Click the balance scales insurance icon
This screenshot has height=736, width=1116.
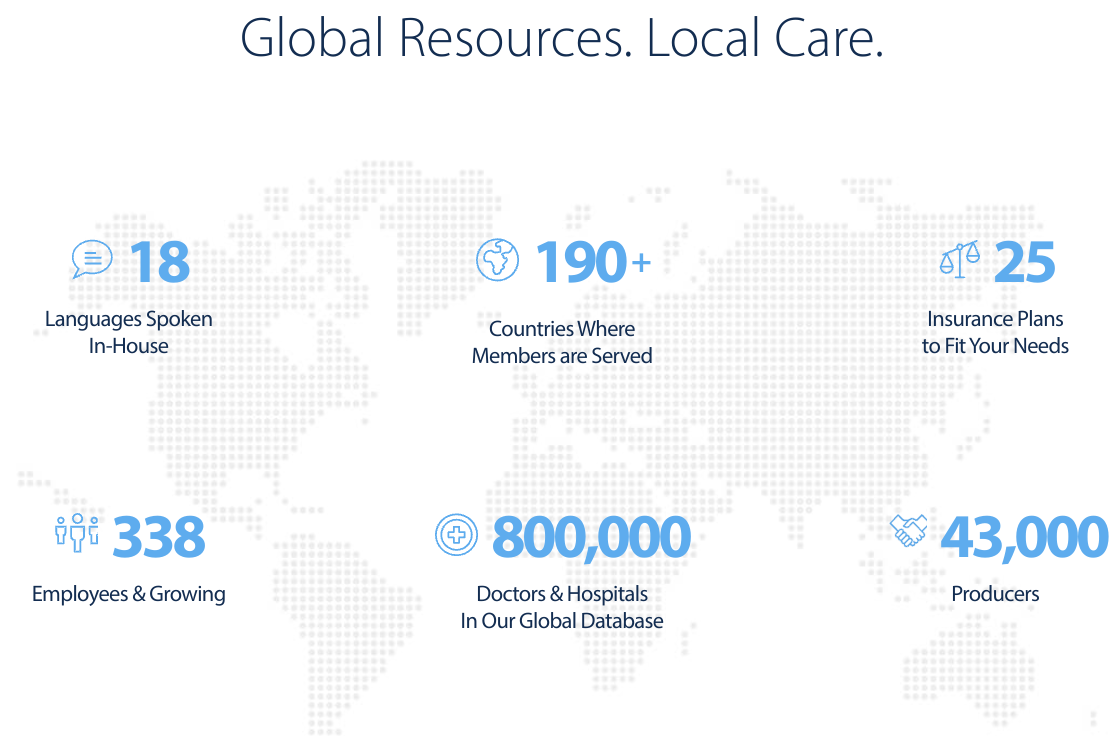click(x=961, y=259)
